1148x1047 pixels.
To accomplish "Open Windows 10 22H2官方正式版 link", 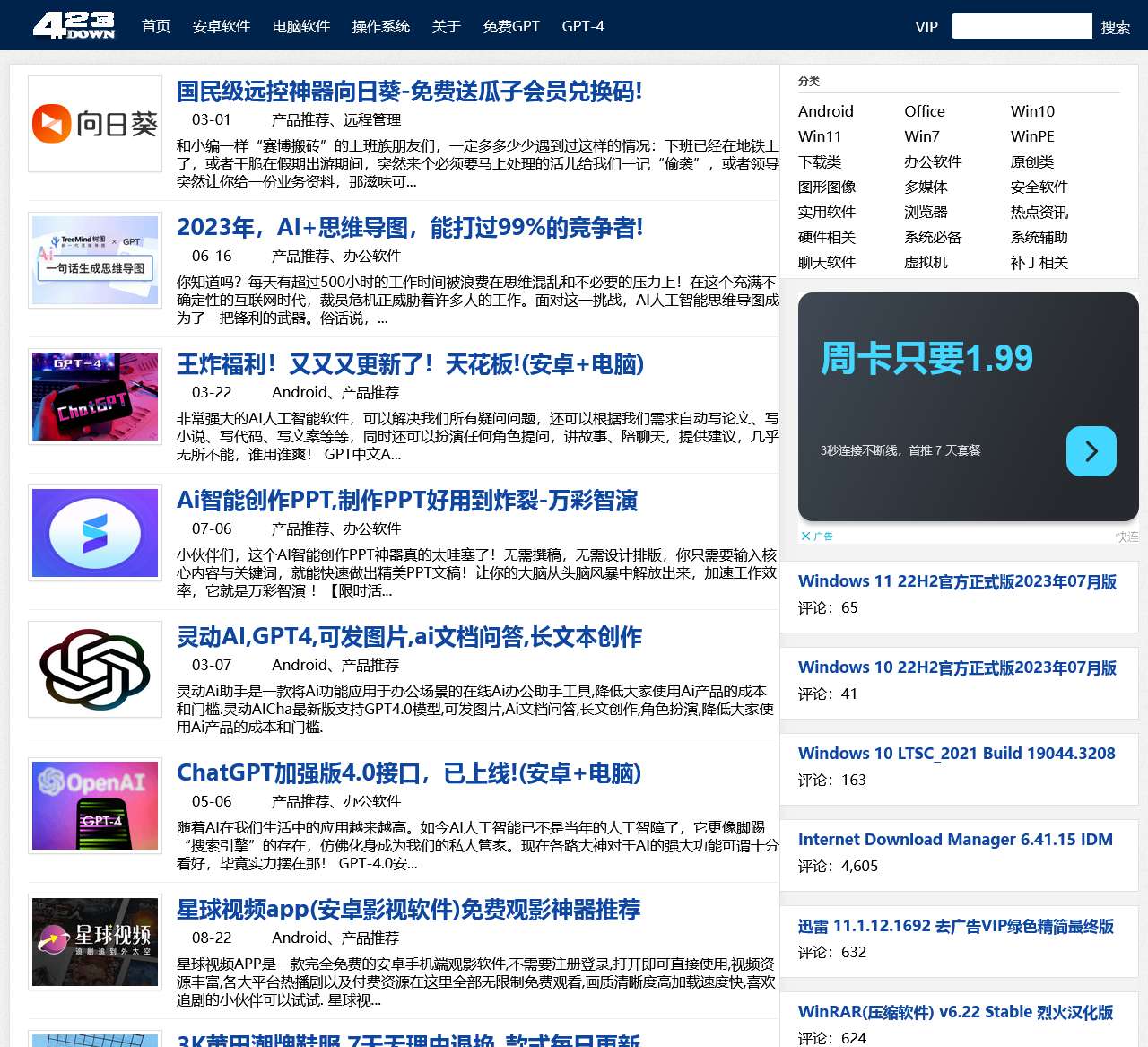I will pyautogui.click(x=957, y=667).
